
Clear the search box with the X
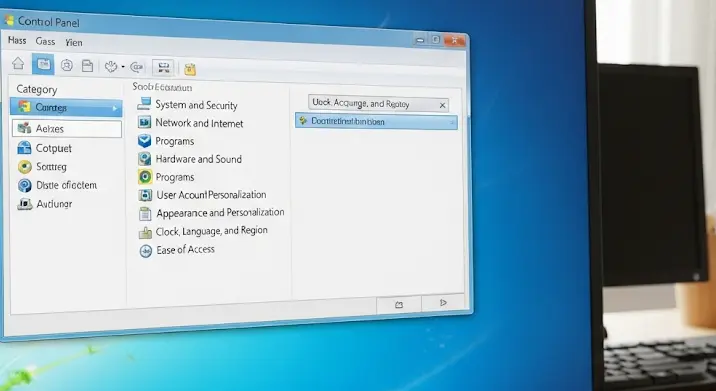tap(442, 106)
